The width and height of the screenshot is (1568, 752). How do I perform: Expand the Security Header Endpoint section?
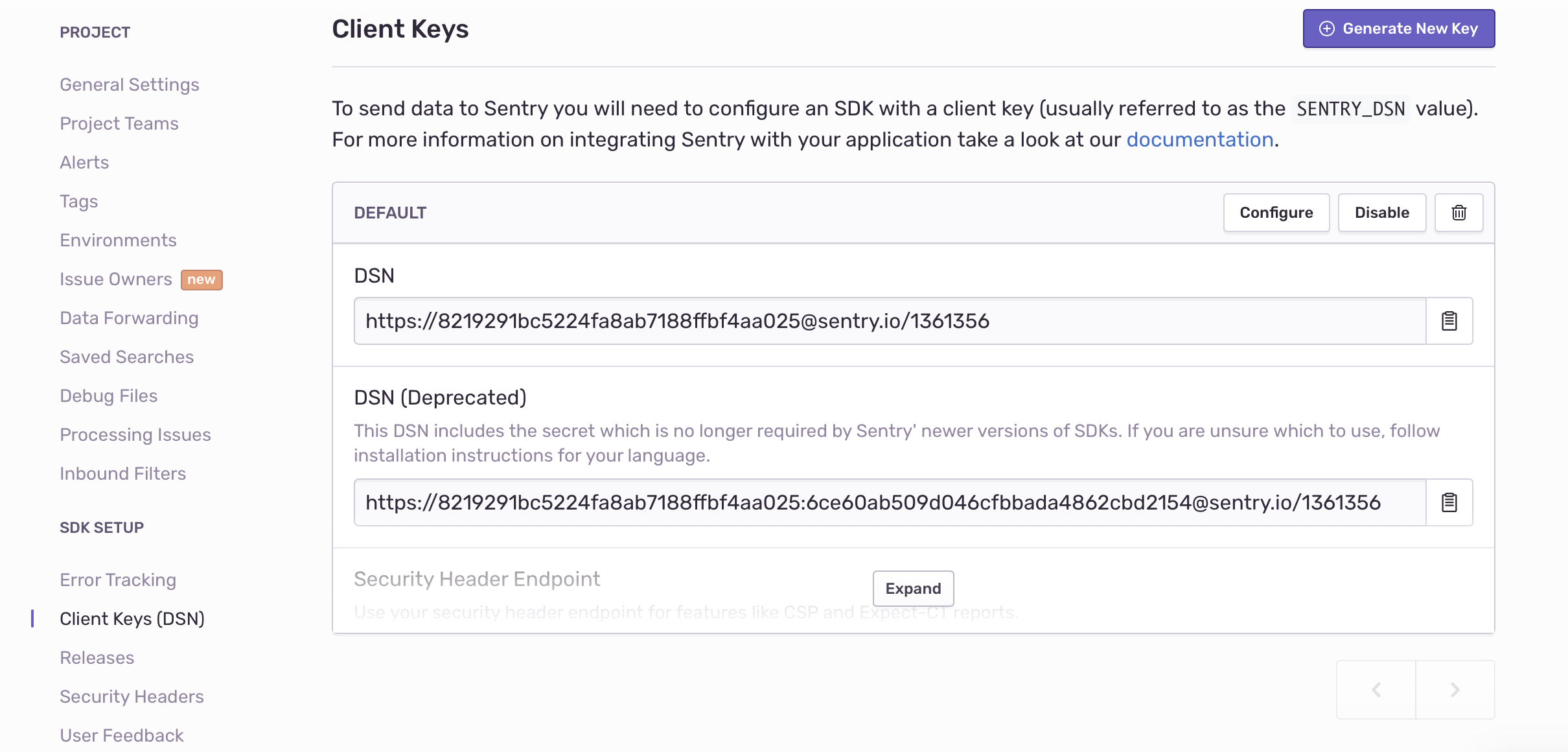tap(913, 589)
